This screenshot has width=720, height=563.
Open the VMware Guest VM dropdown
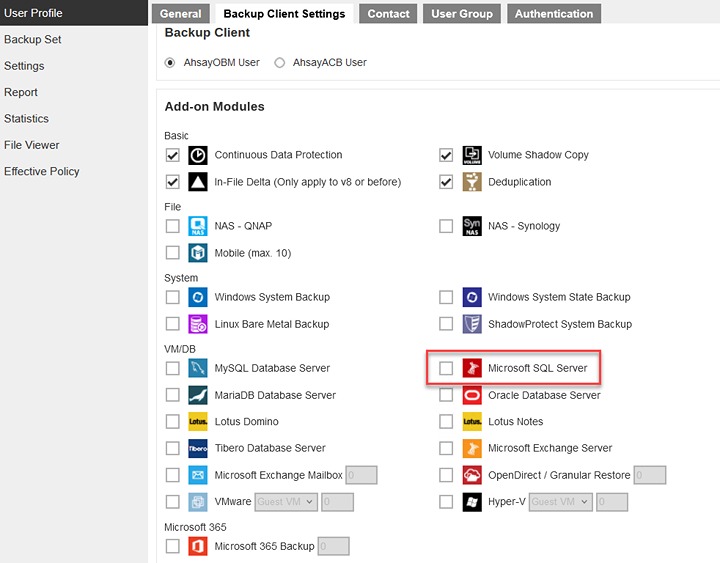(285, 502)
